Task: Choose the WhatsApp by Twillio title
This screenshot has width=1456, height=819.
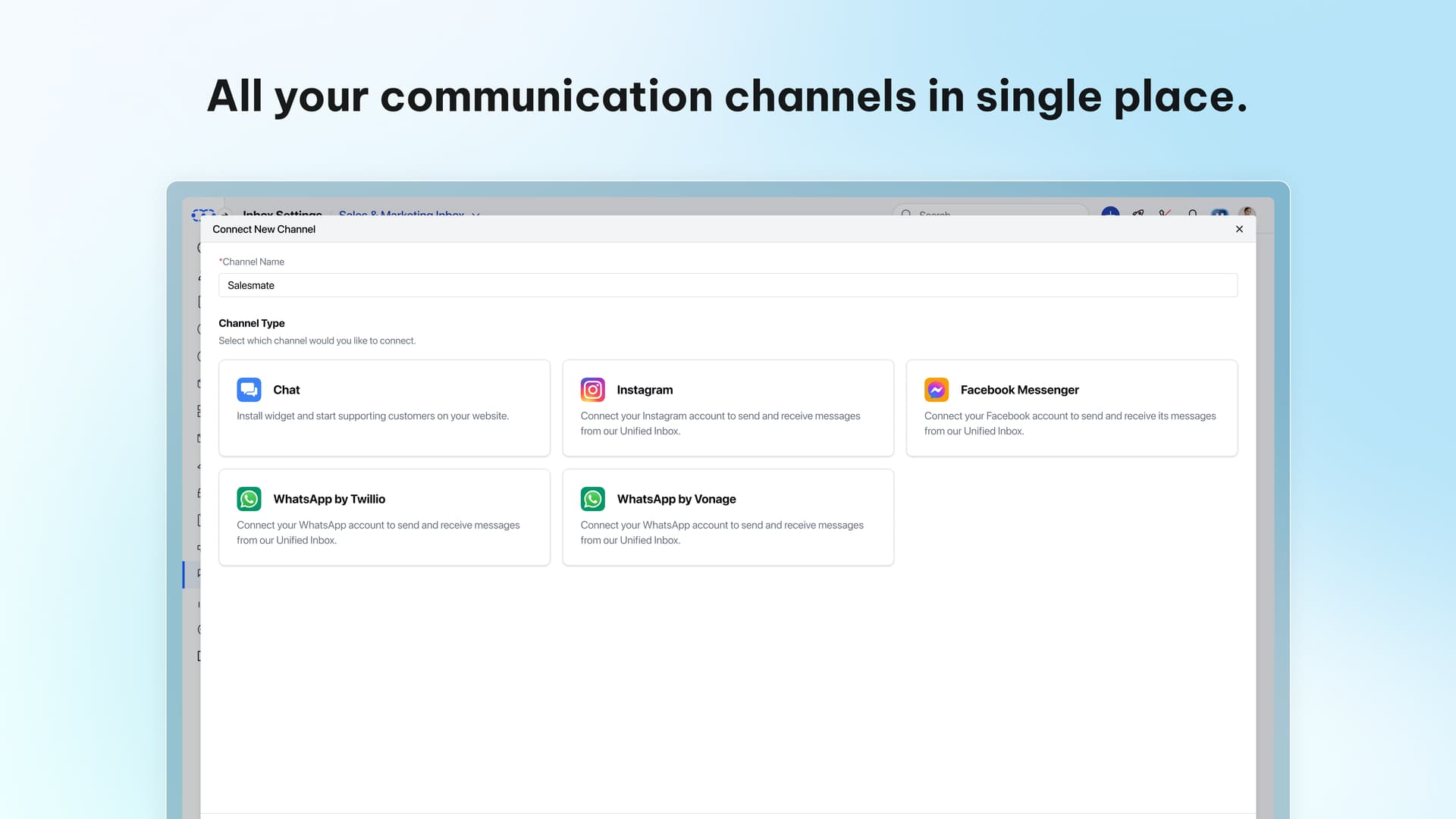Action: click(x=329, y=499)
